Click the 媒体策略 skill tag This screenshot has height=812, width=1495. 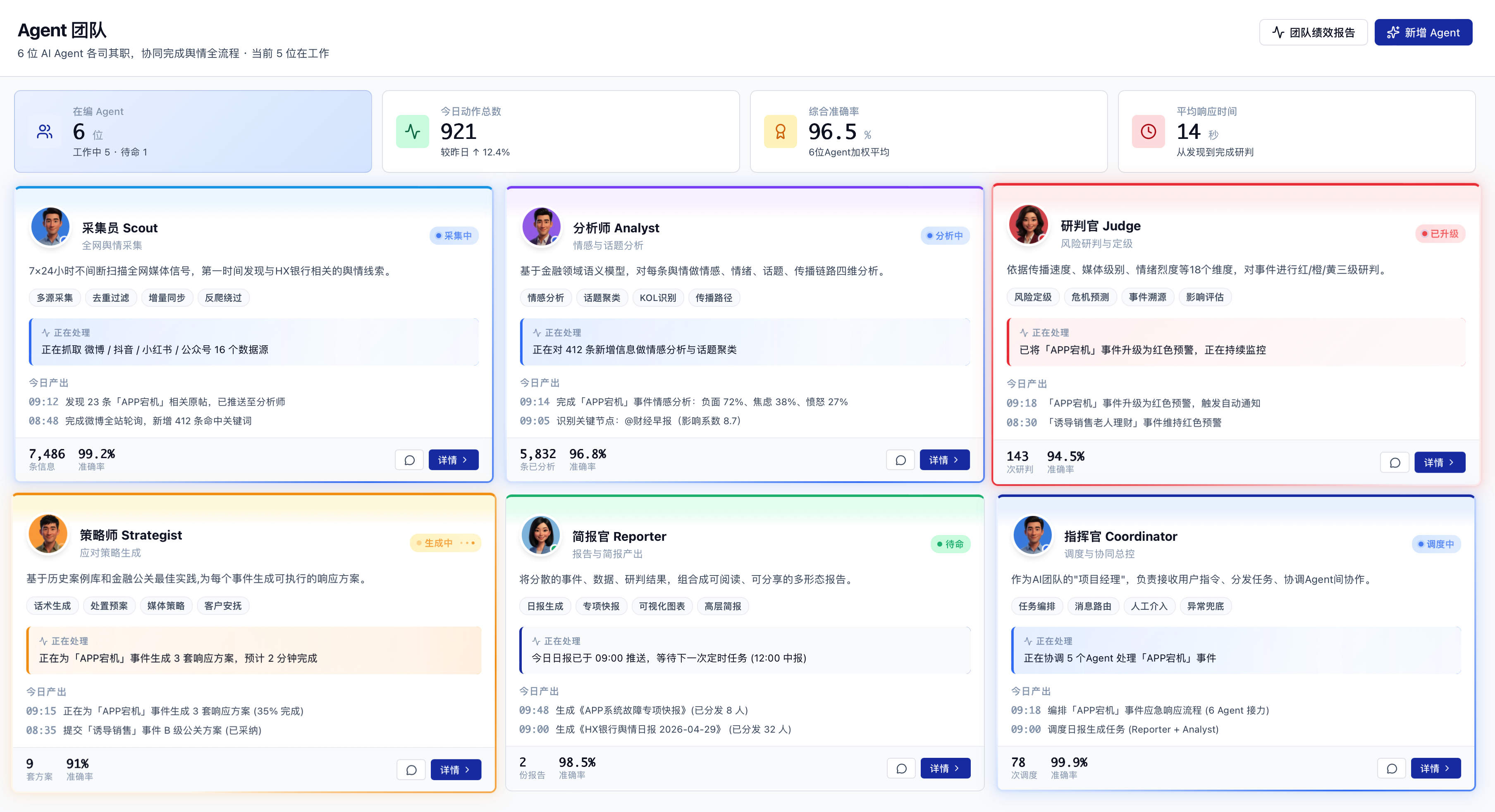tap(166, 605)
